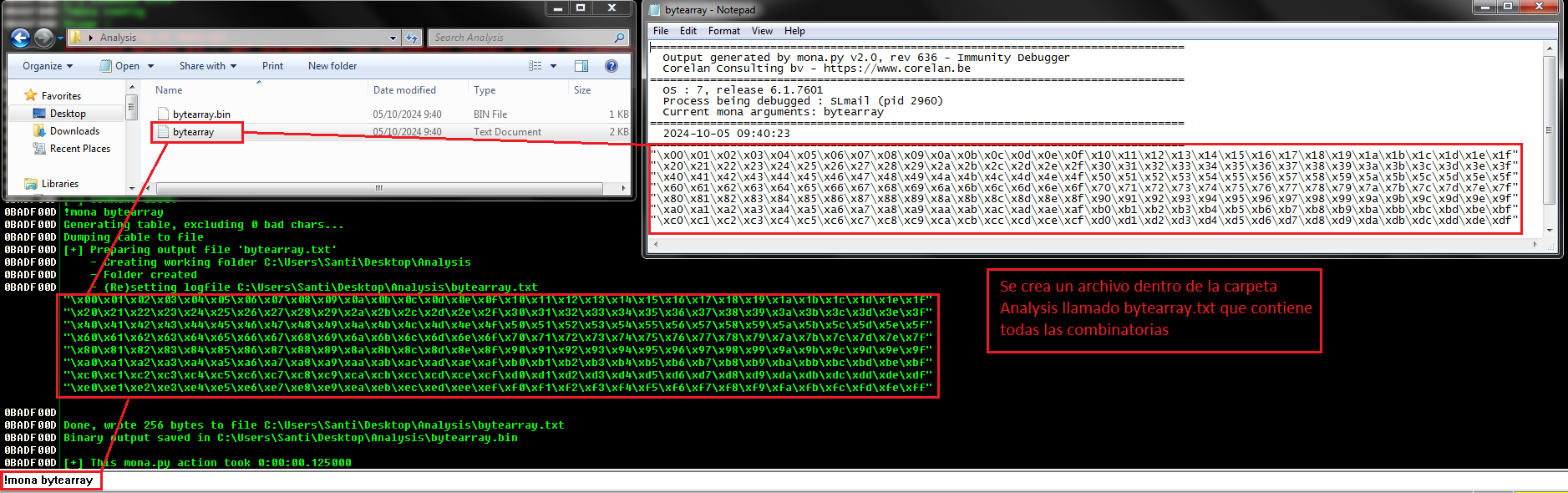
Task: Select Downloads in the Favorites pane
Action: point(74,131)
